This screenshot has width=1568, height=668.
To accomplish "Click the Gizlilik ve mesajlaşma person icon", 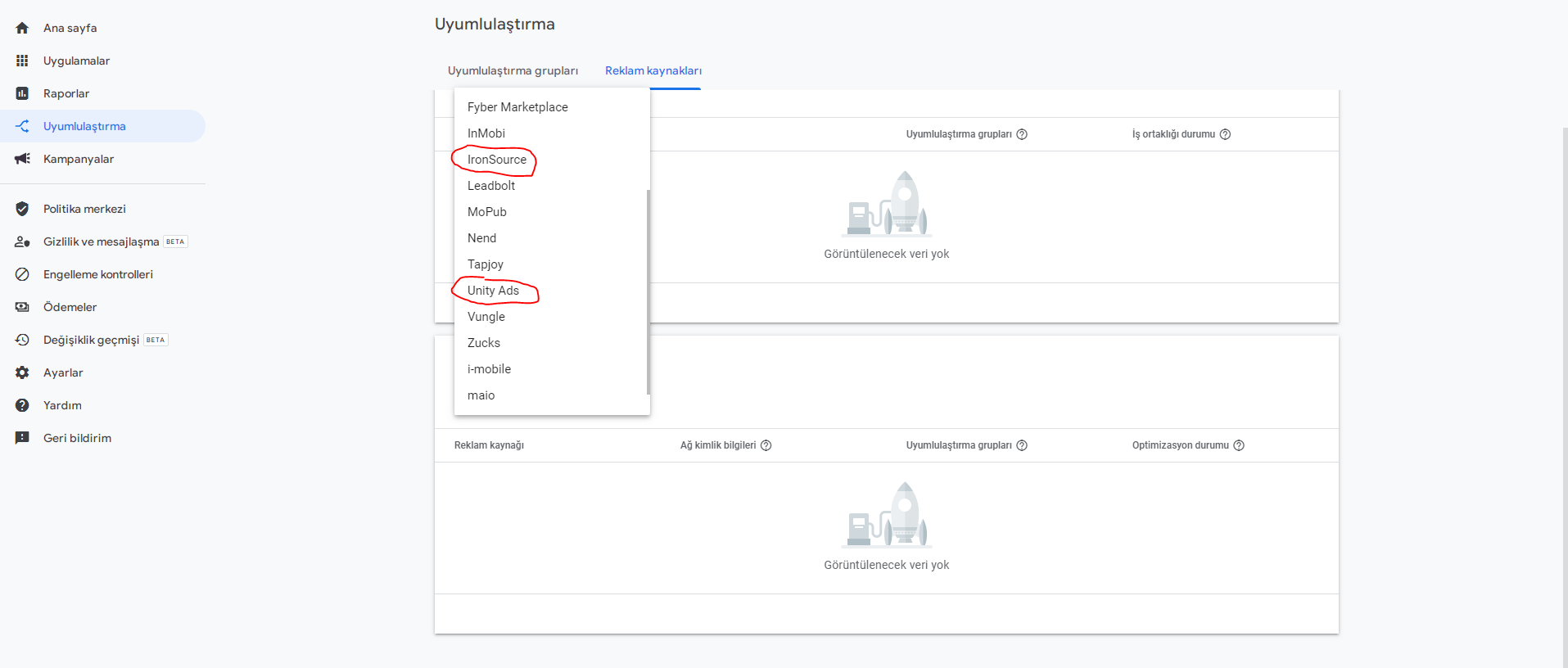I will pyautogui.click(x=22, y=241).
